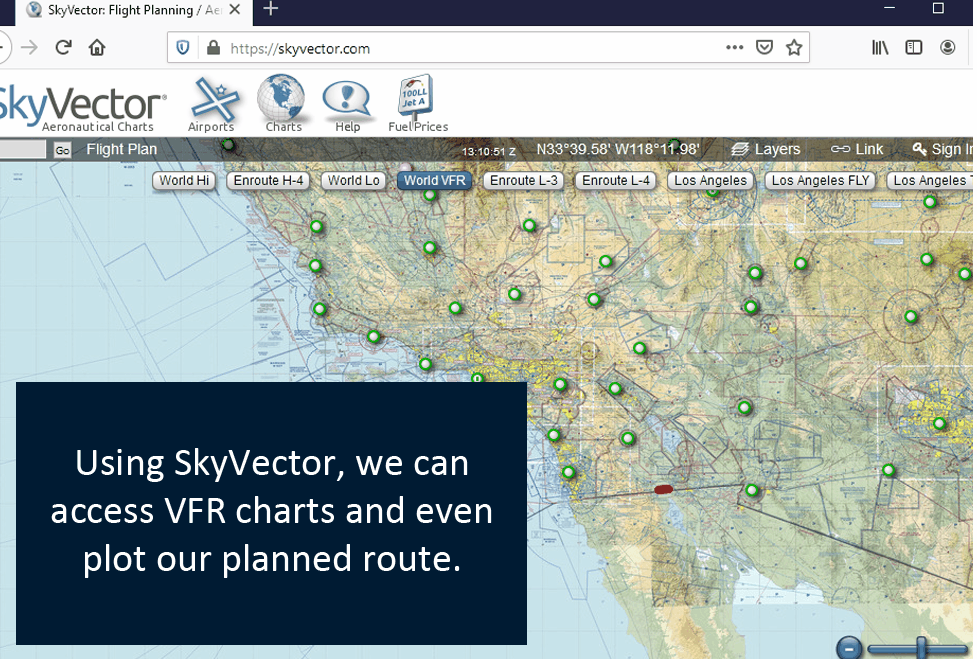Image resolution: width=977 pixels, height=659 pixels.
Task: Zoom out the map with minus button
Action: [x=849, y=648]
